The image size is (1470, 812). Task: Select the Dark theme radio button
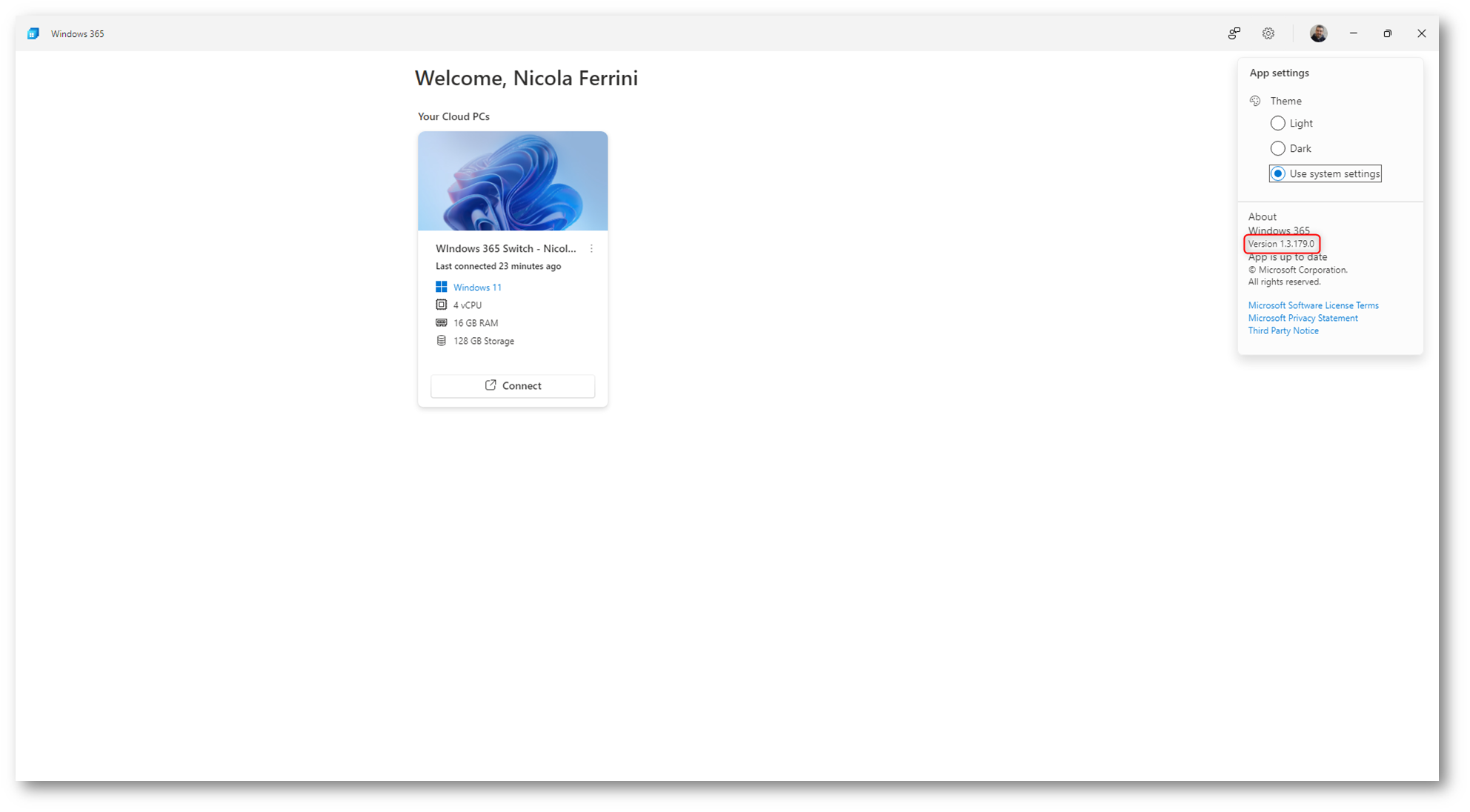1277,148
